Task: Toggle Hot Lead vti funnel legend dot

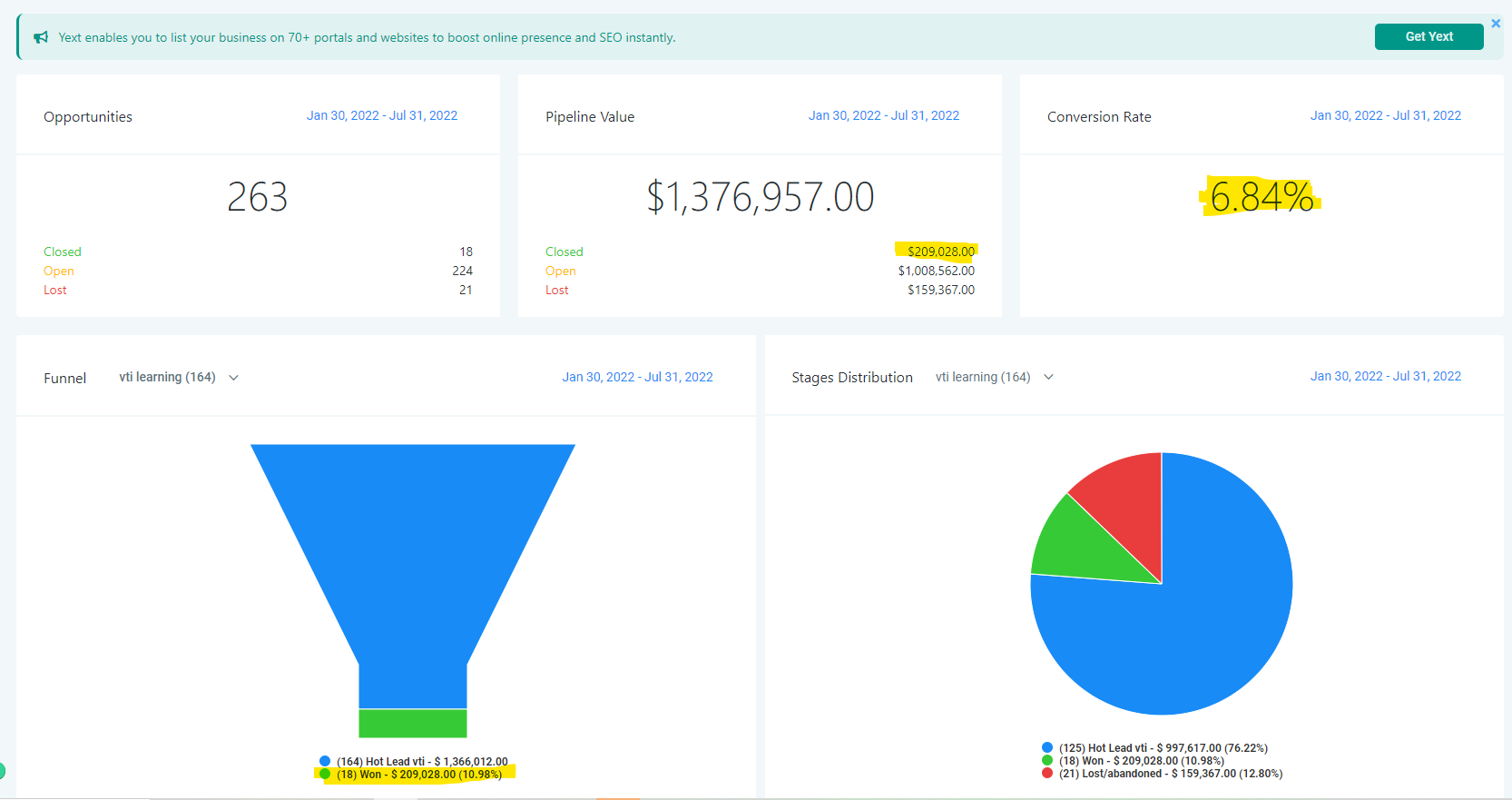Action: coord(325,761)
